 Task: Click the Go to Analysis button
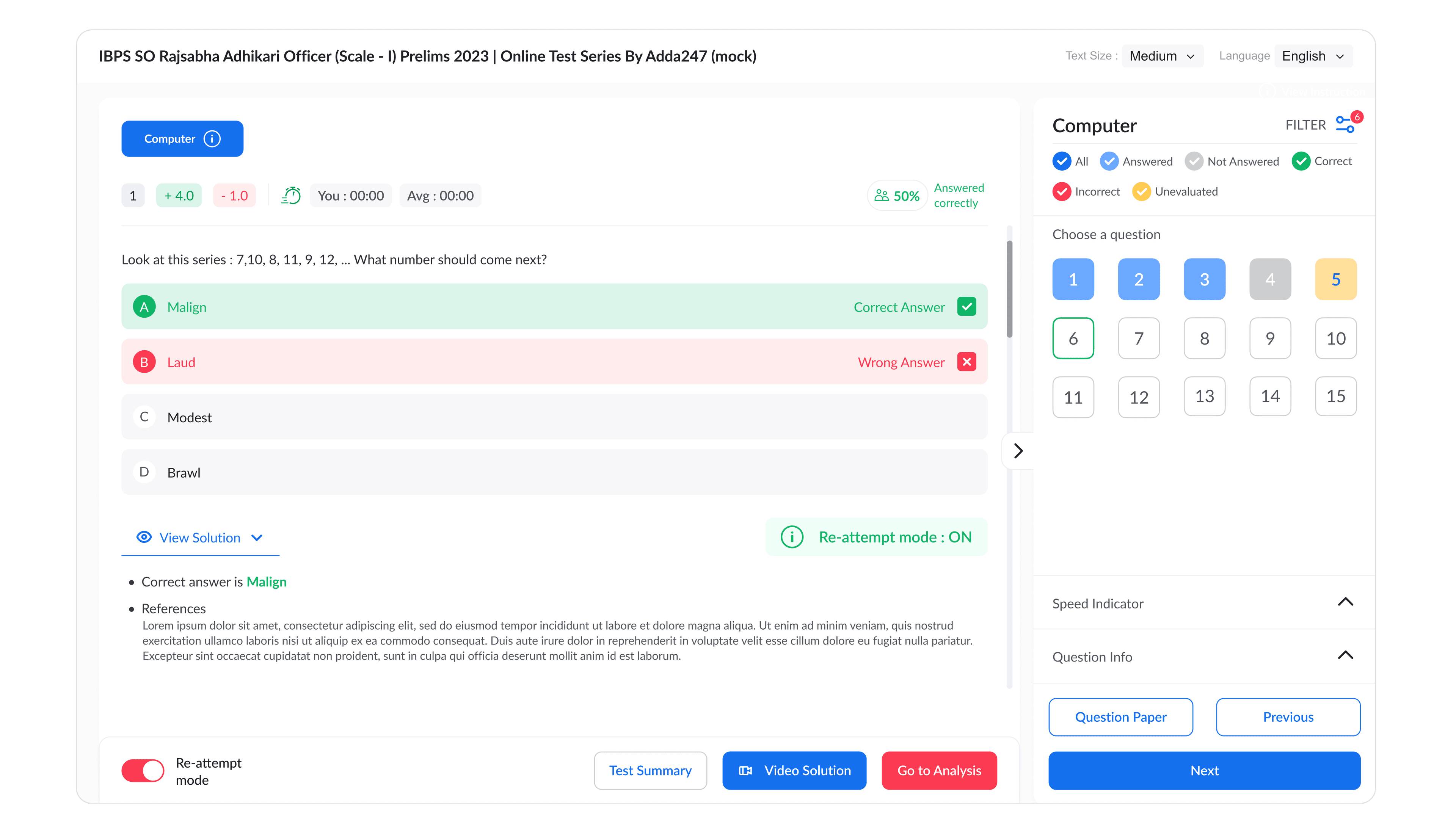pyautogui.click(x=939, y=771)
